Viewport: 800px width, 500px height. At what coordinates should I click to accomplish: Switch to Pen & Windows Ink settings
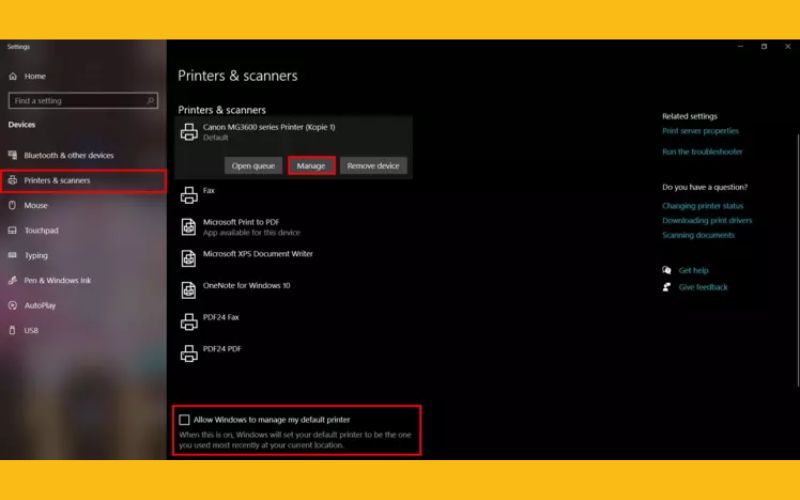(x=57, y=280)
